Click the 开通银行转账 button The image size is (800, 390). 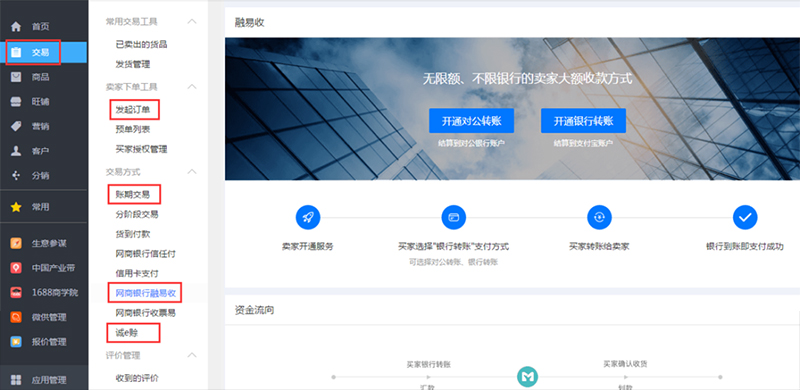(x=583, y=121)
